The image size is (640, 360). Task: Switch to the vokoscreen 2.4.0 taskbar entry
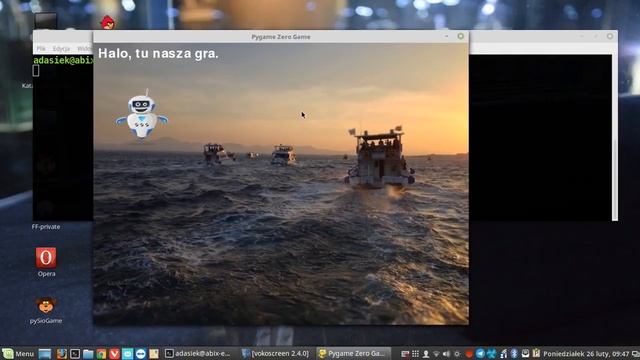point(275,353)
